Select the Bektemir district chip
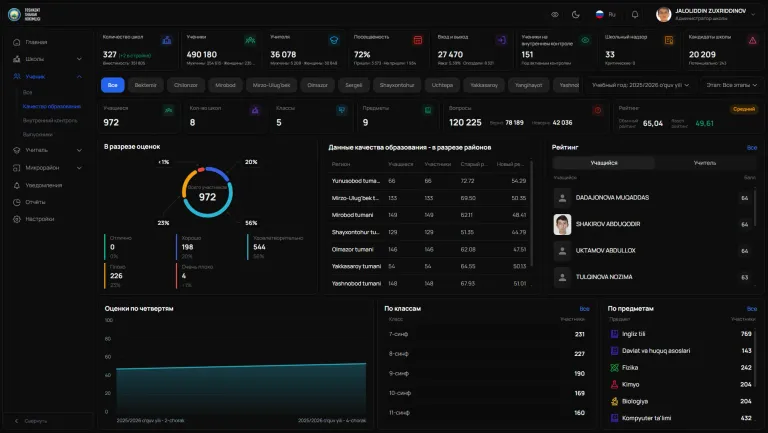 (x=145, y=85)
